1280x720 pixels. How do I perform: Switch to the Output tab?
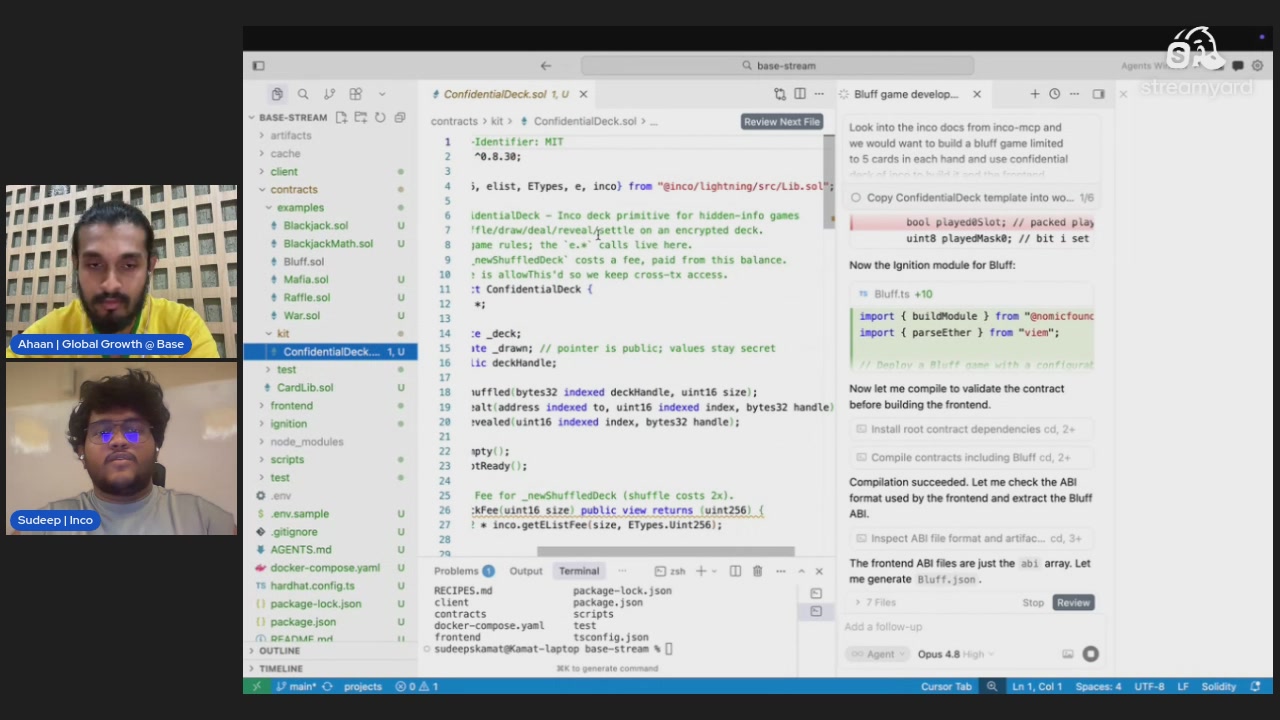525,571
